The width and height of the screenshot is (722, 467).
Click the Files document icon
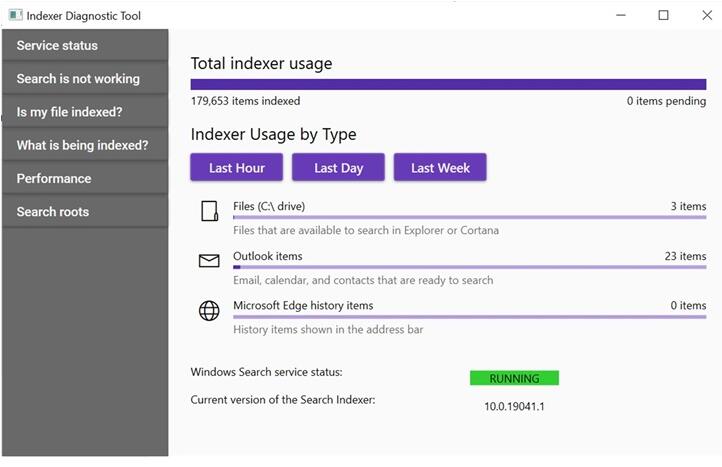point(210,211)
